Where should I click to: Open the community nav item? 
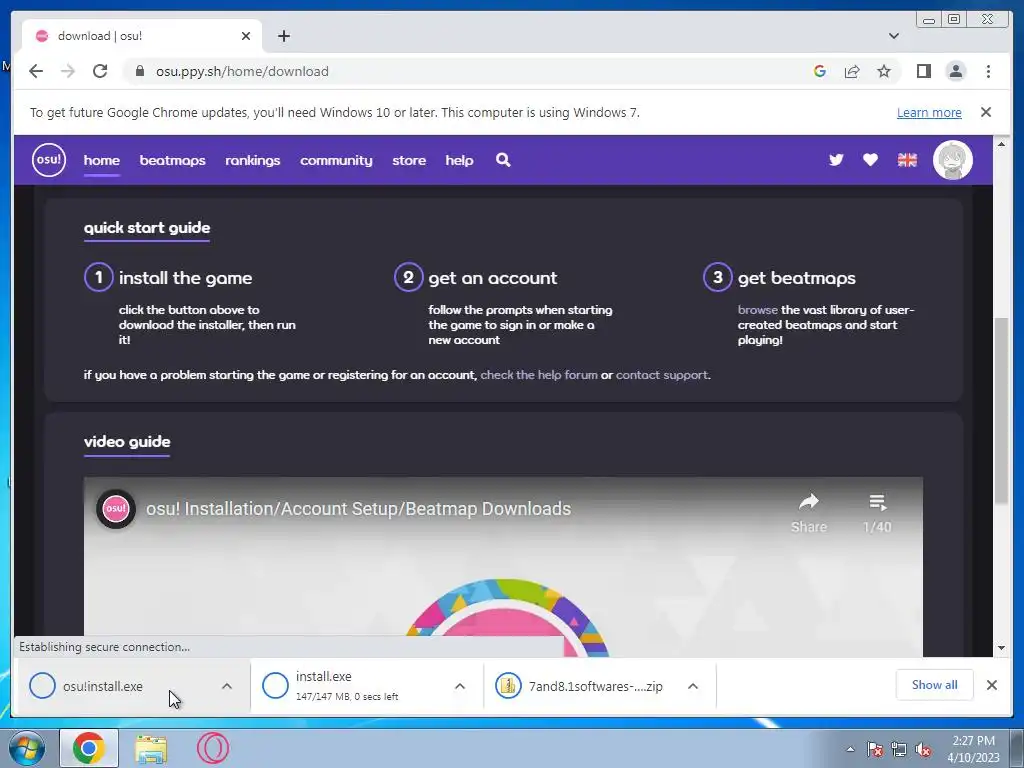click(x=336, y=160)
